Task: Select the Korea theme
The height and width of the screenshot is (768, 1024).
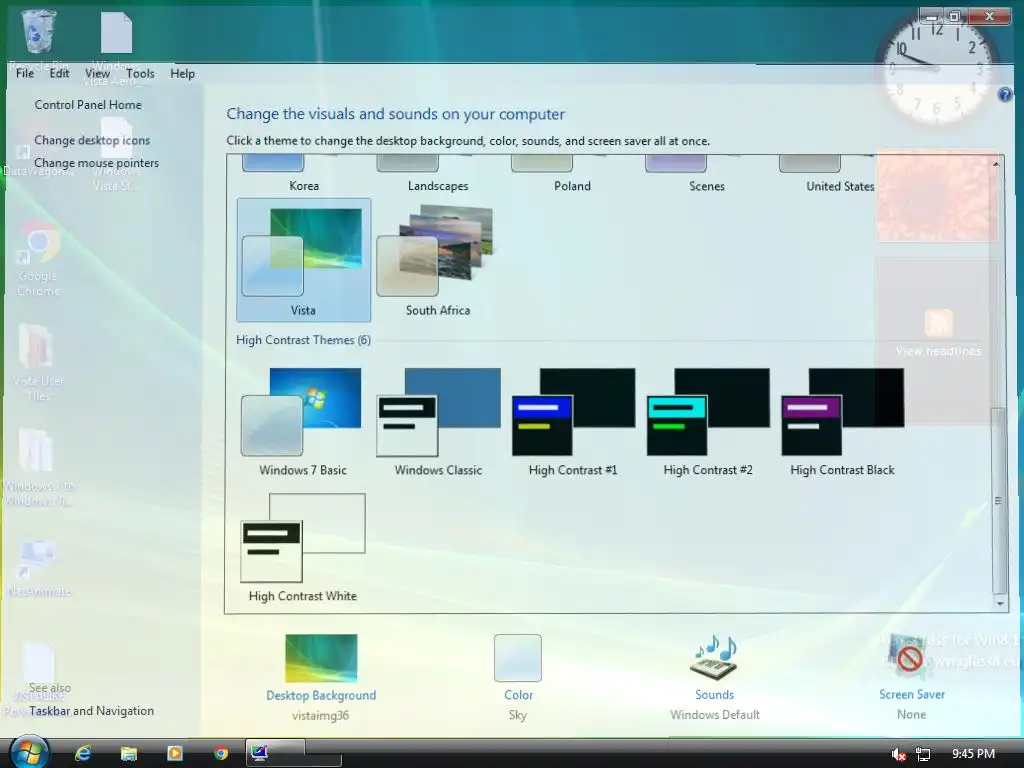Action: (x=304, y=174)
